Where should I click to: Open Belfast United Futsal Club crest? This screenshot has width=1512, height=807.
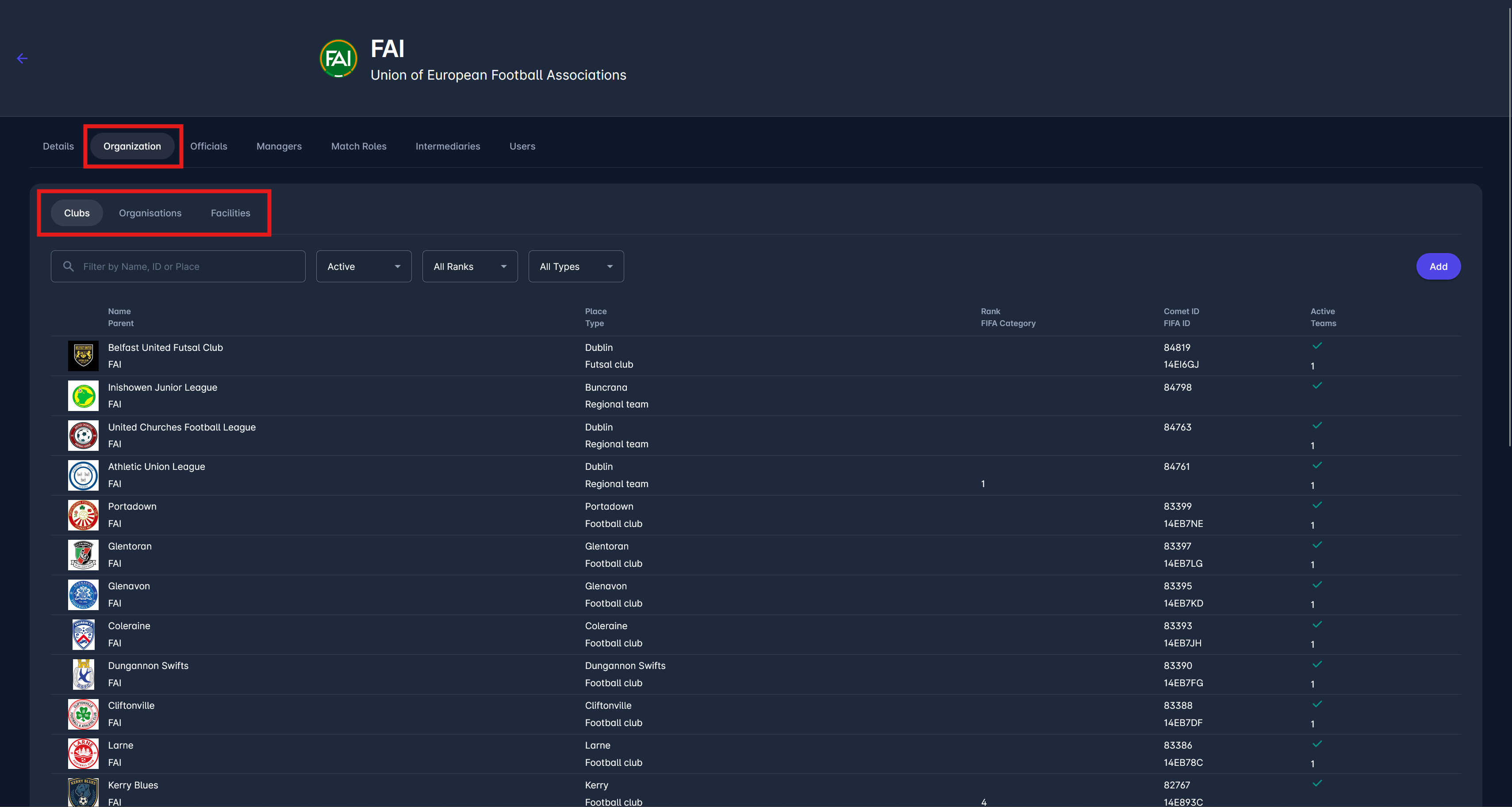tap(83, 356)
